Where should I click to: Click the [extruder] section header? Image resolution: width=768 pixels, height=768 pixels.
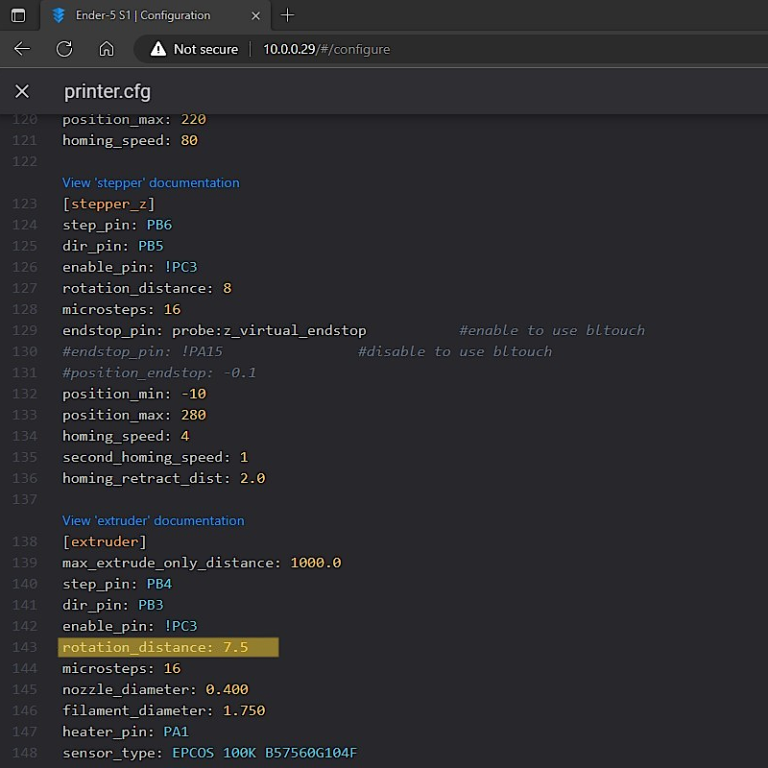(104, 542)
